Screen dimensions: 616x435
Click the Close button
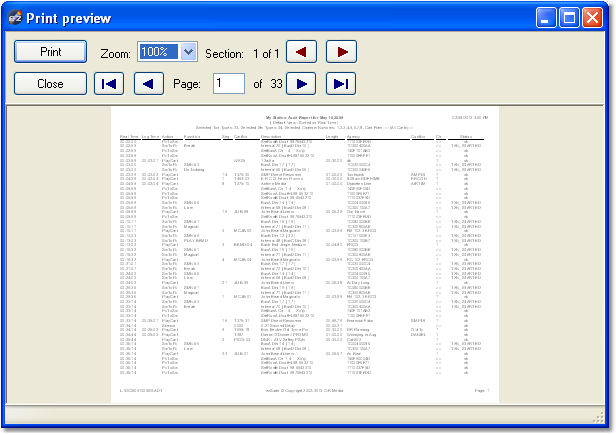tap(50, 84)
